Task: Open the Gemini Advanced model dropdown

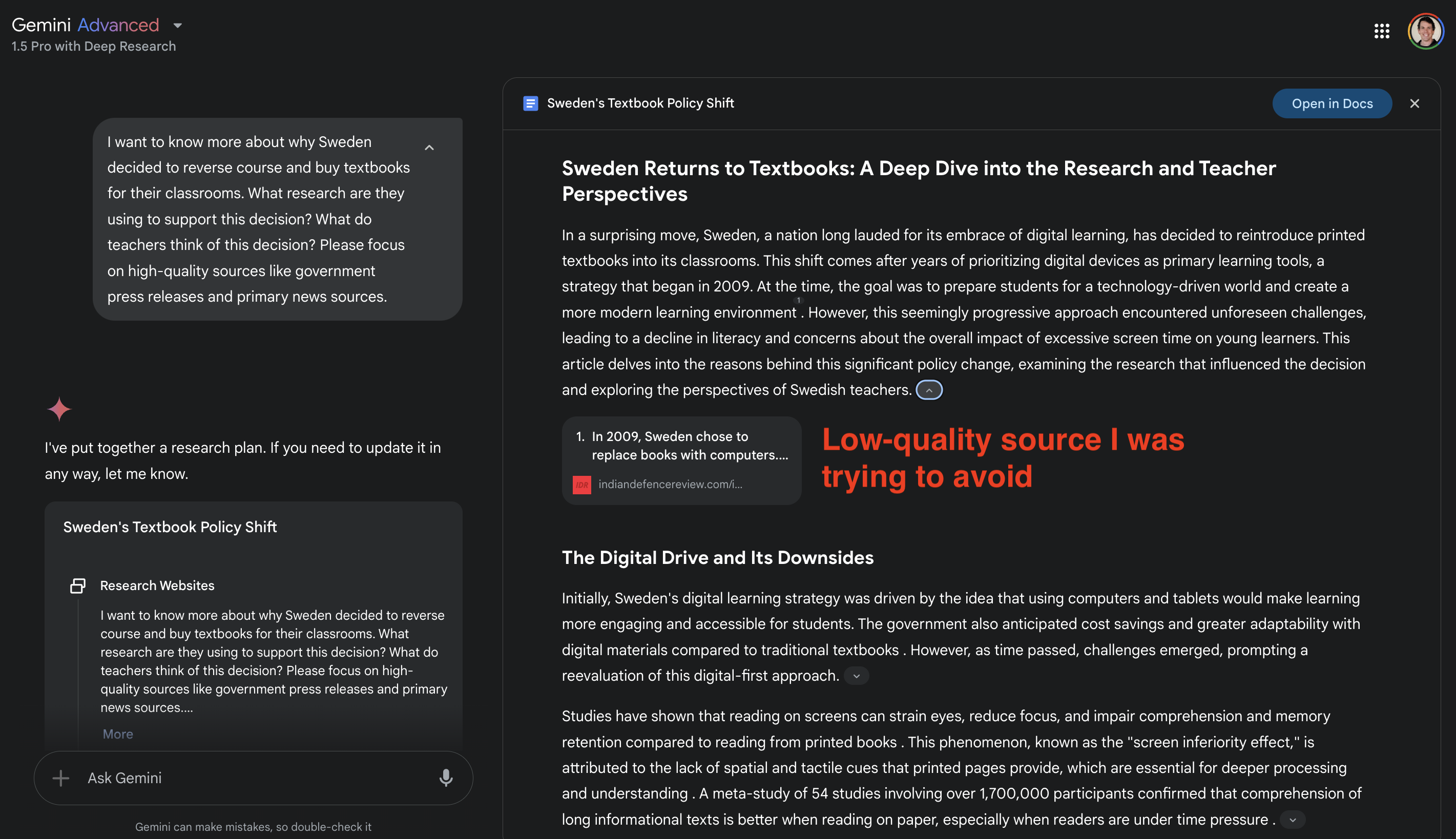Action: (177, 26)
